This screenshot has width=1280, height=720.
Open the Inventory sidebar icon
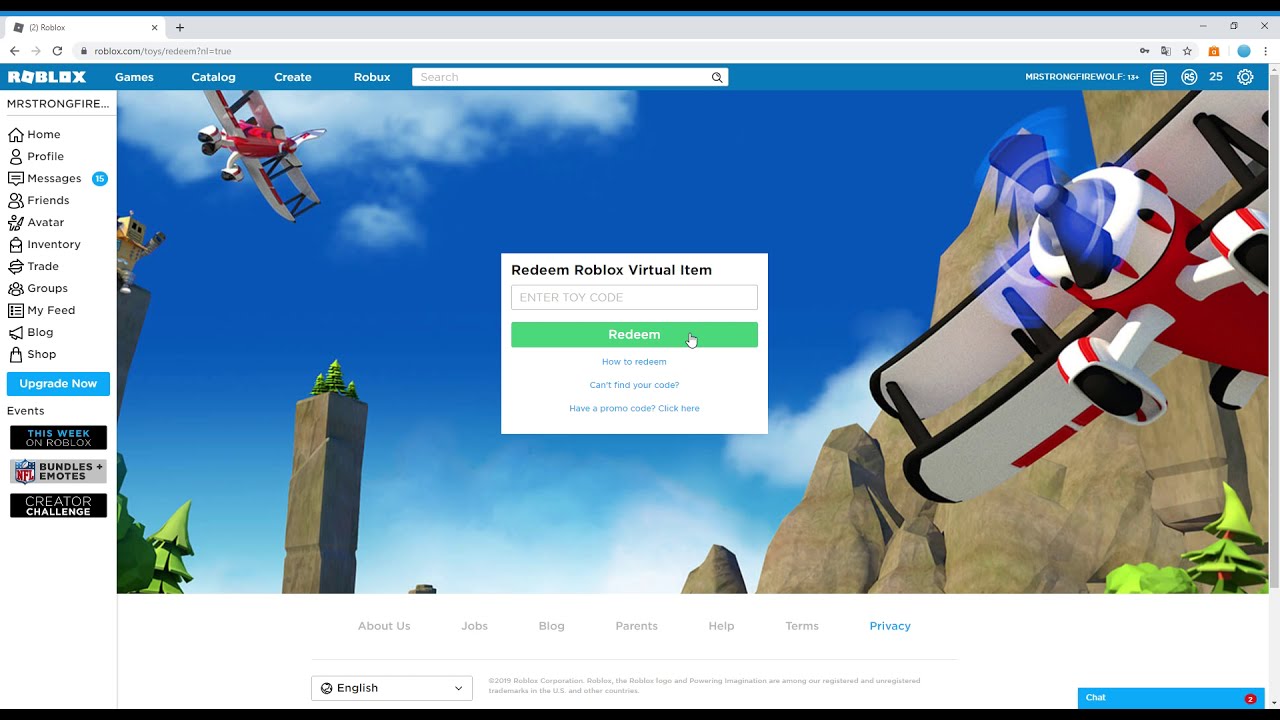pos(15,244)
